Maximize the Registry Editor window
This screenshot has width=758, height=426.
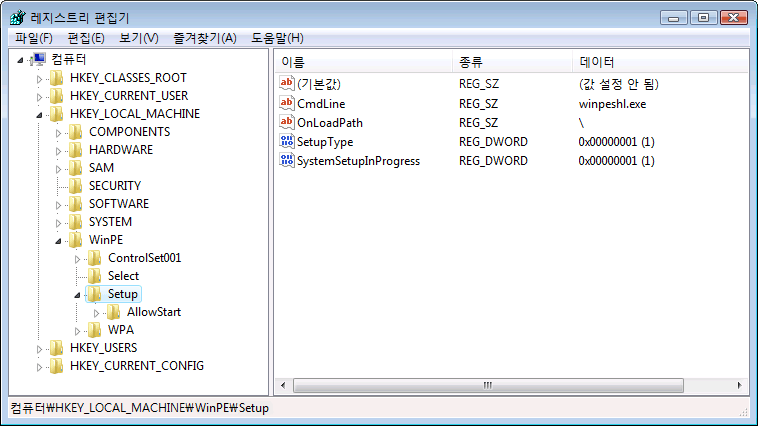[x=703, y=18]
